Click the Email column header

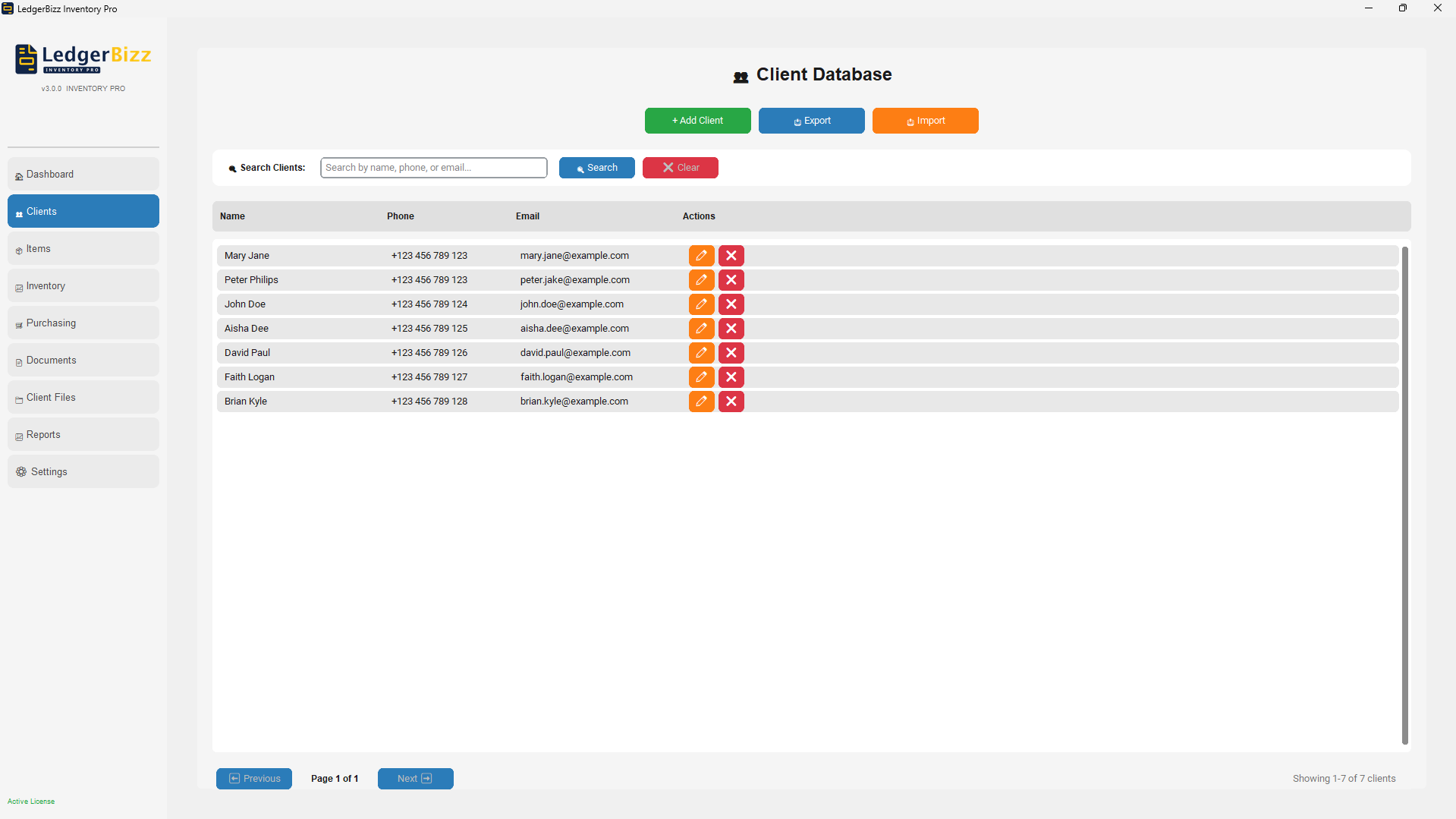tap(527, 216)
